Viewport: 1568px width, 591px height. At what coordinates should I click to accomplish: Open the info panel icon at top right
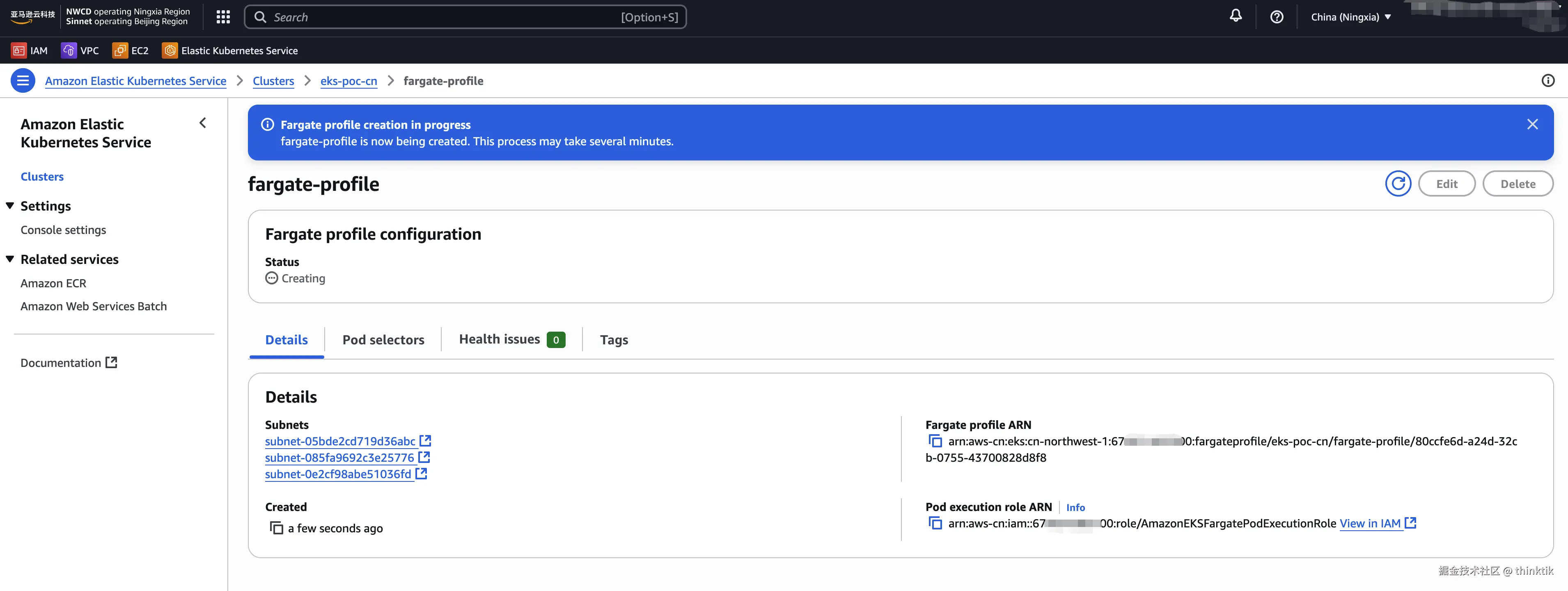tap(1547, 81)
